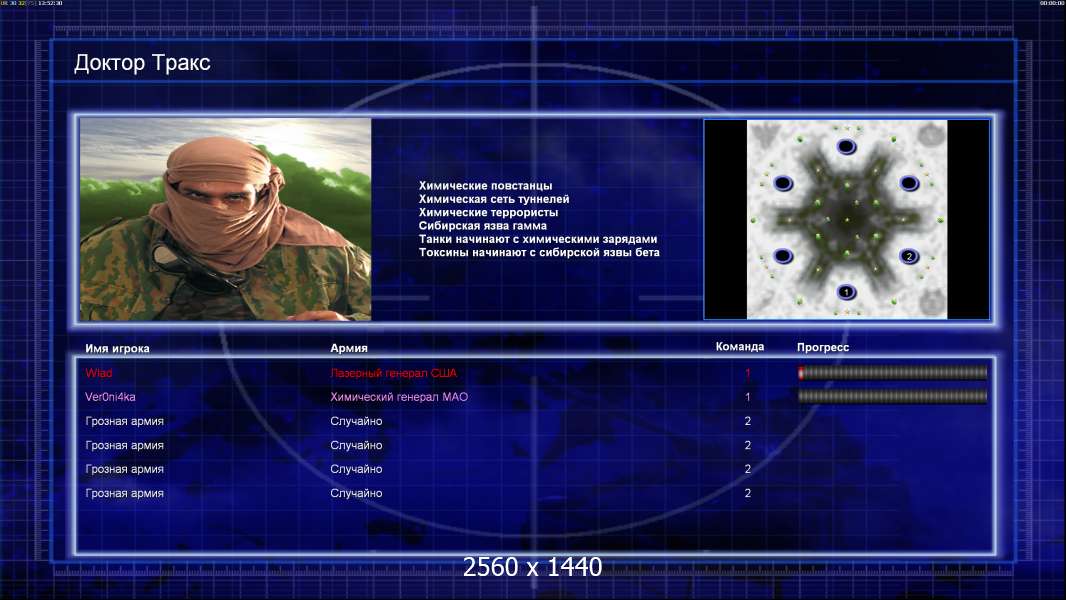
Task: Click the map preview thumbnail
Action: click(x=846, y=219)
